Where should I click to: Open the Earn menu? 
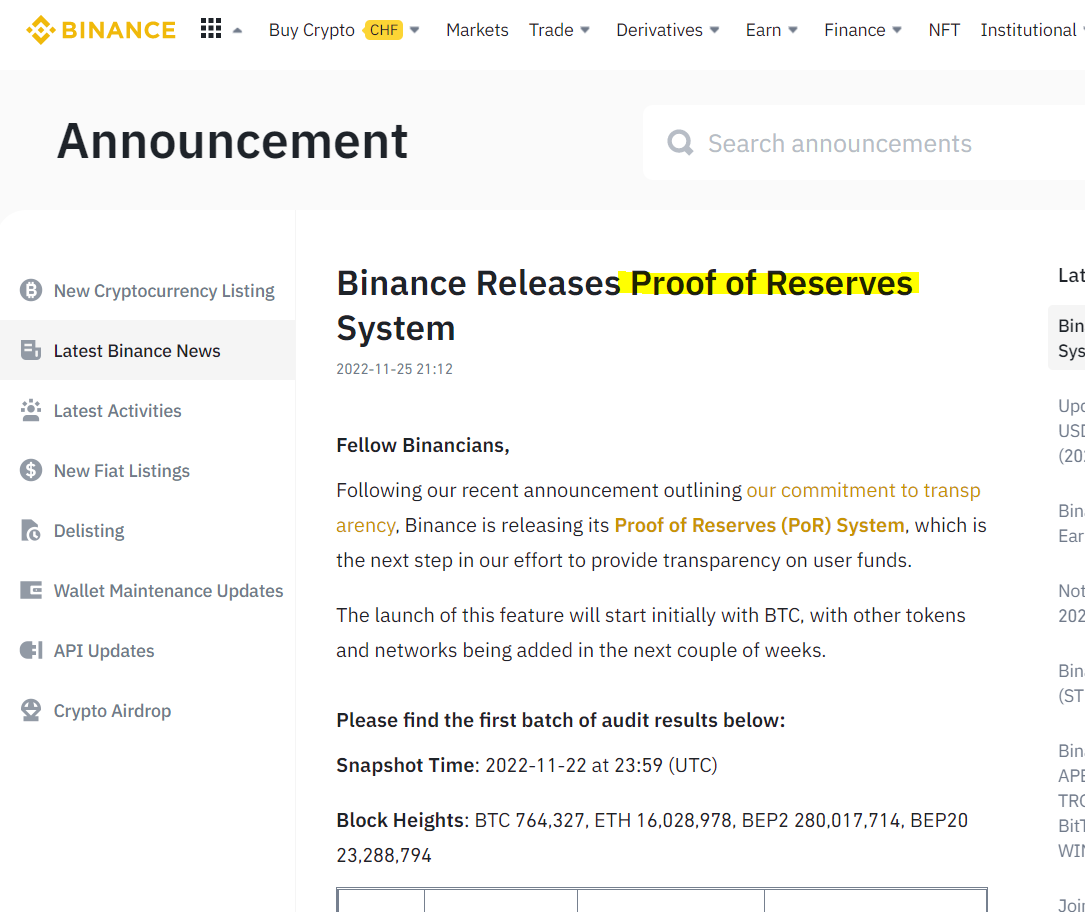pos(763,30)
